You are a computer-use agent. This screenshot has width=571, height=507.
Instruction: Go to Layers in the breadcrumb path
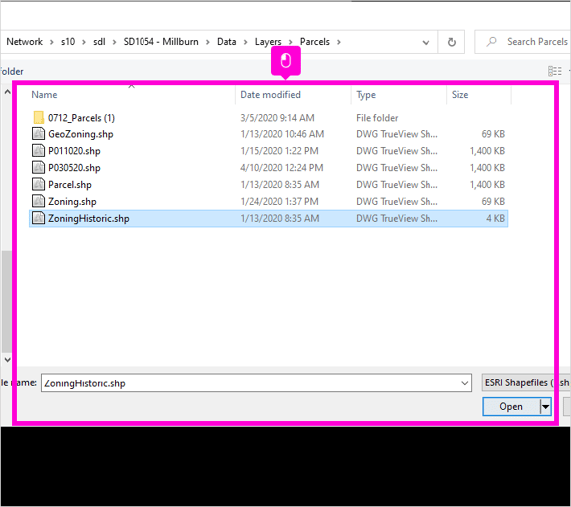coord(268,42)
